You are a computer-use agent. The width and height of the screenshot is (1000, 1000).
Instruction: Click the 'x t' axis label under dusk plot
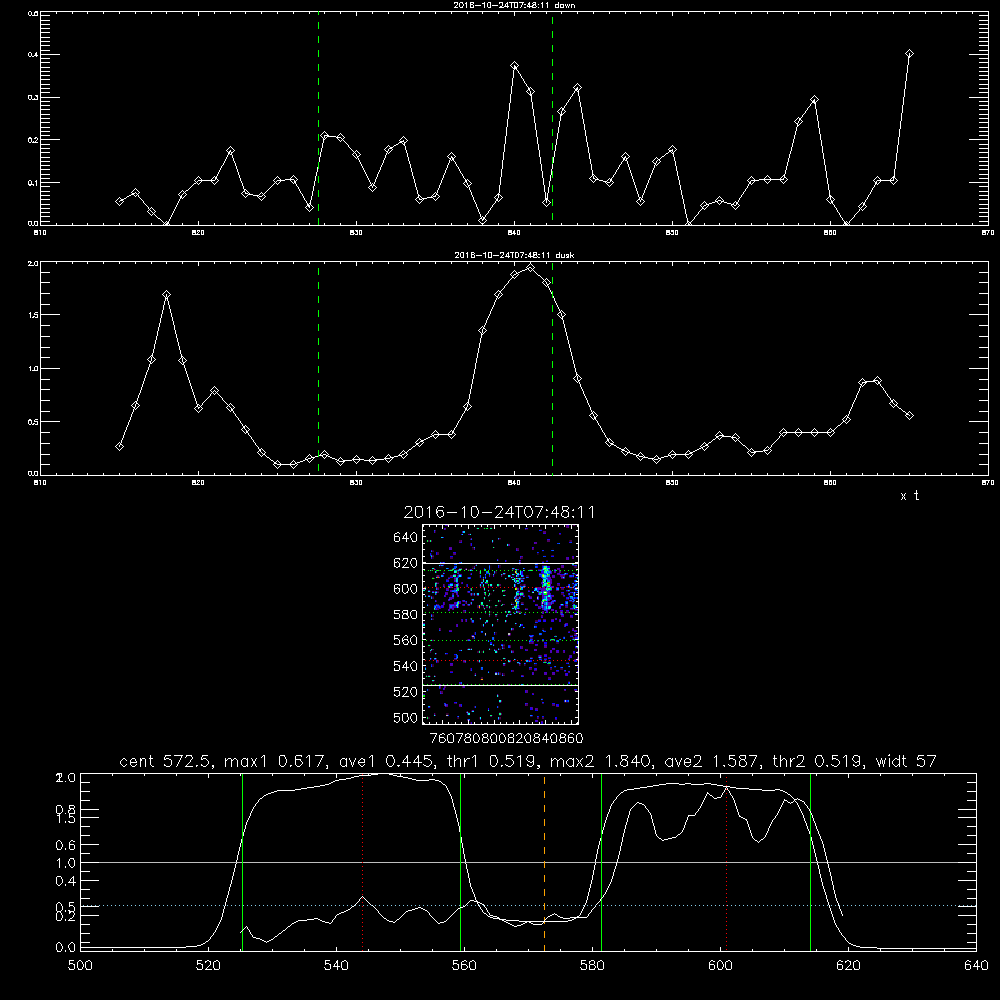(x=909, y=496)
